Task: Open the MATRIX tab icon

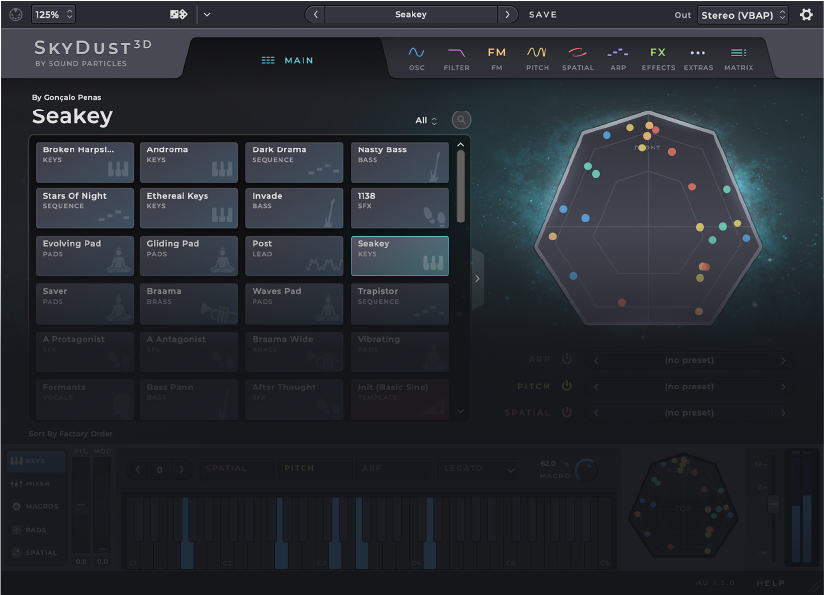Action: click(738, 59)
